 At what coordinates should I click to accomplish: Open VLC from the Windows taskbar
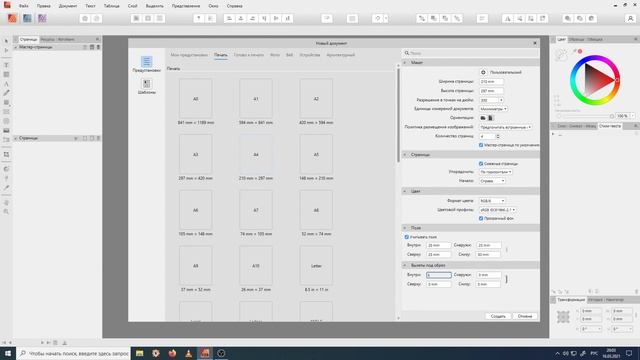pyautogui.click(x=189, y=353)
